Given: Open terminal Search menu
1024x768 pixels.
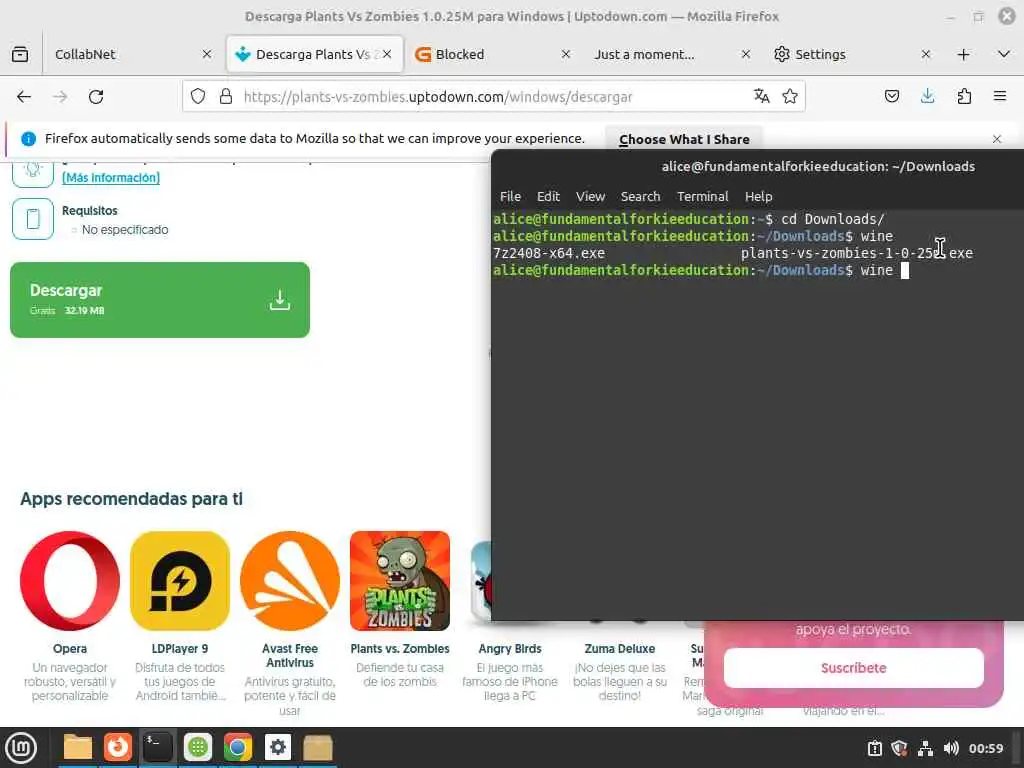Looking at the screenshot, I should tap(640, 197).
